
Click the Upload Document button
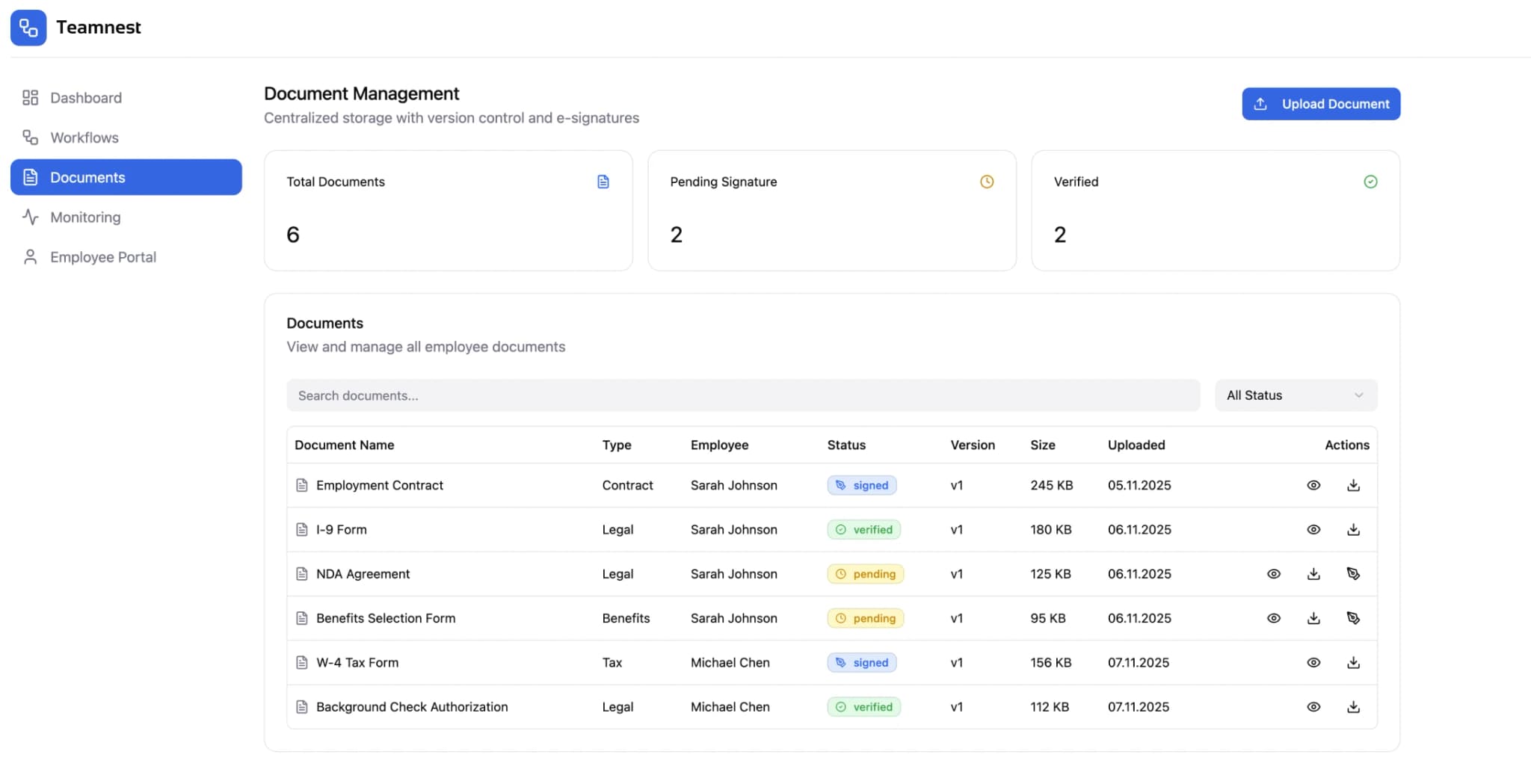[x=1320, y=103]
